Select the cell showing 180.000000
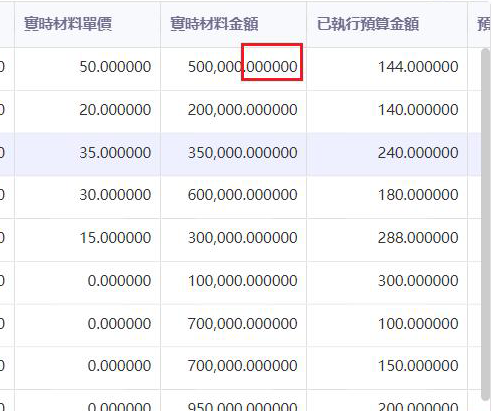 387,195
